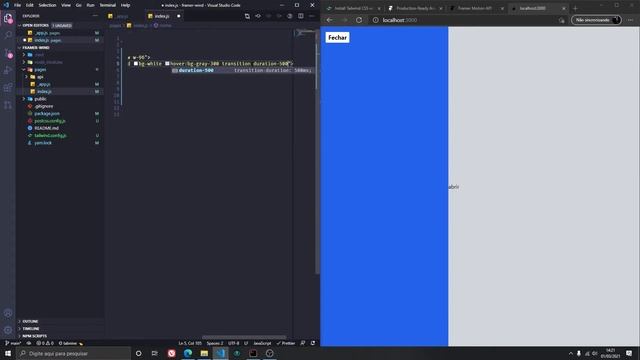Open the Terminal menu
This screenshot has height=360, width=640.
(108, 5)
